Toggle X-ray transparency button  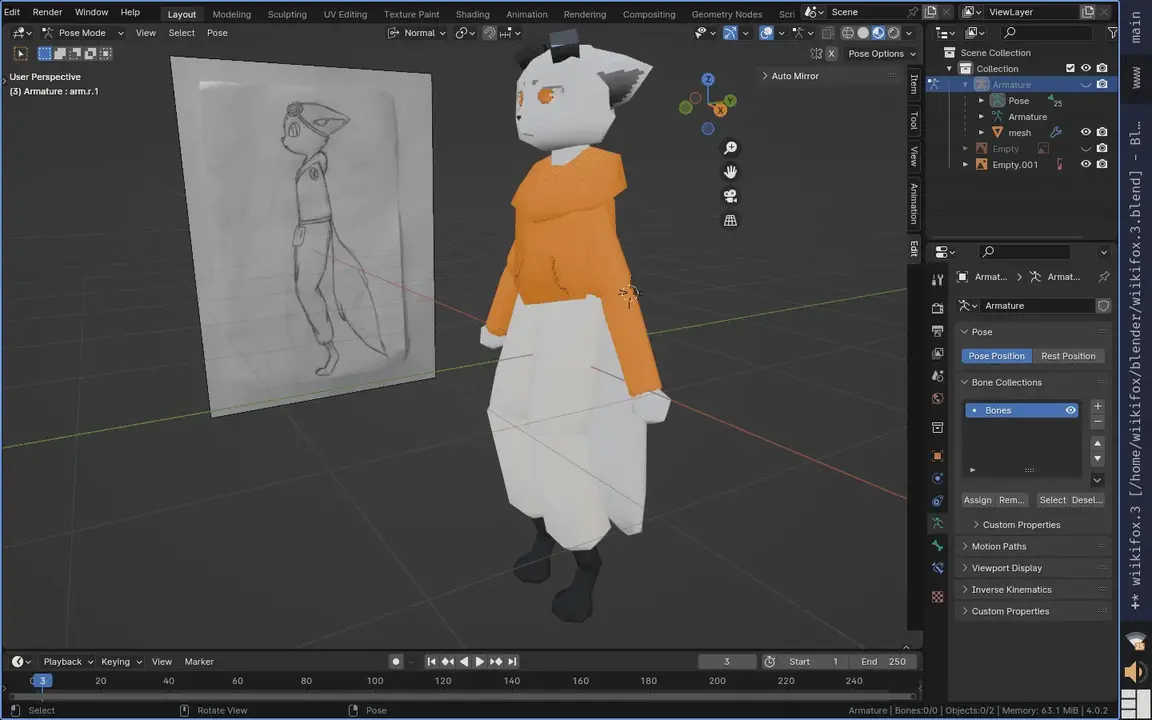[828, 33]
